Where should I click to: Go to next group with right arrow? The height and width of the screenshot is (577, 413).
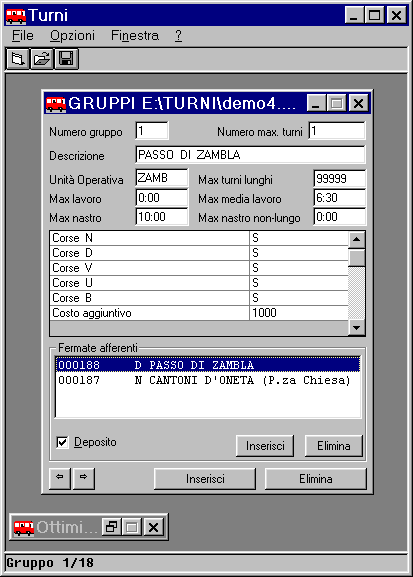tap(84, 478)
